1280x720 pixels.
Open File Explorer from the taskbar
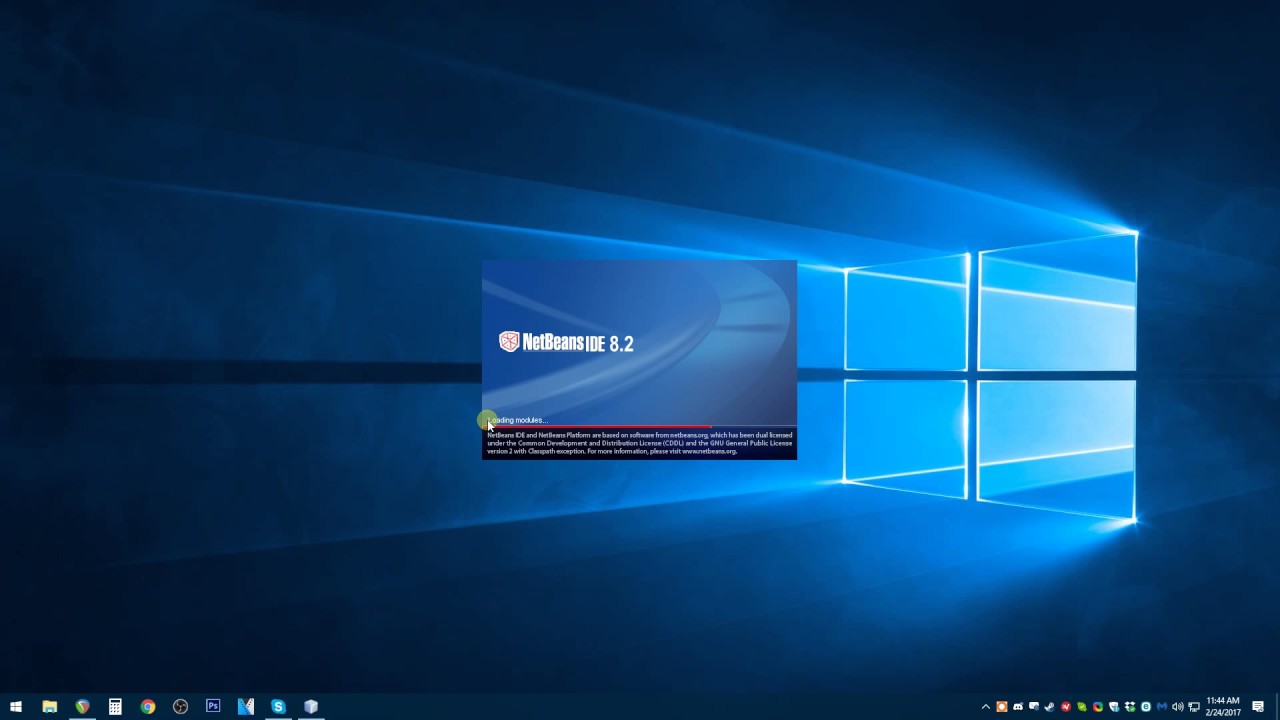click(x=49, y=706)
